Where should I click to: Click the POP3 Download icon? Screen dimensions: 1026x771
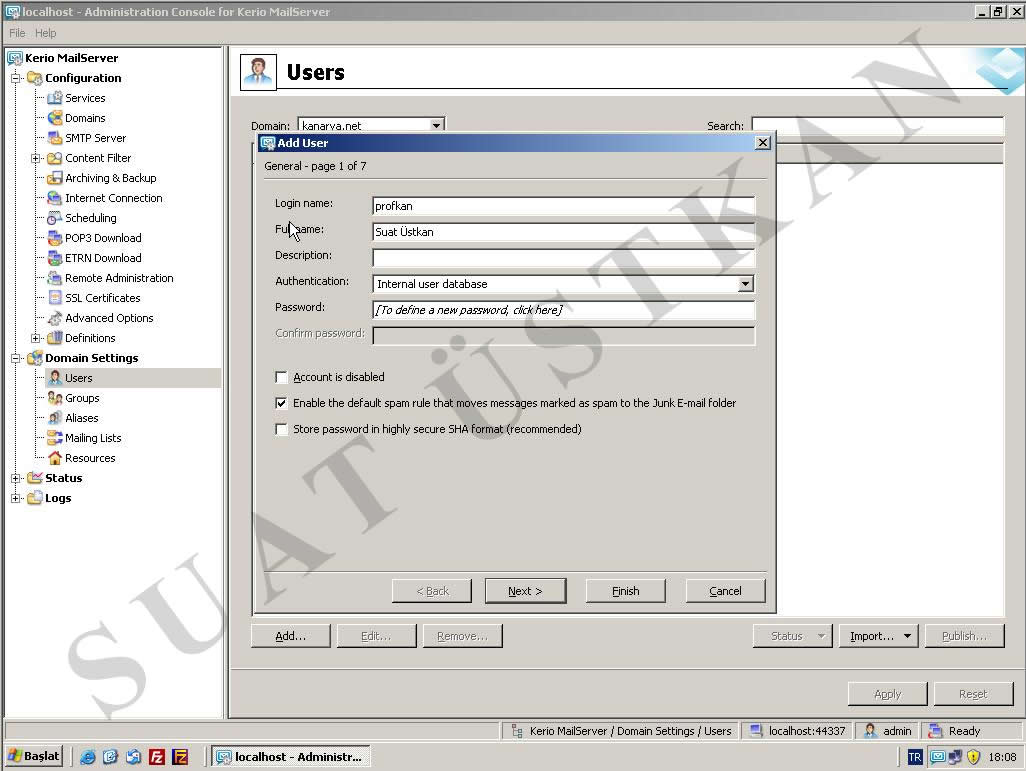pos(55,238)
